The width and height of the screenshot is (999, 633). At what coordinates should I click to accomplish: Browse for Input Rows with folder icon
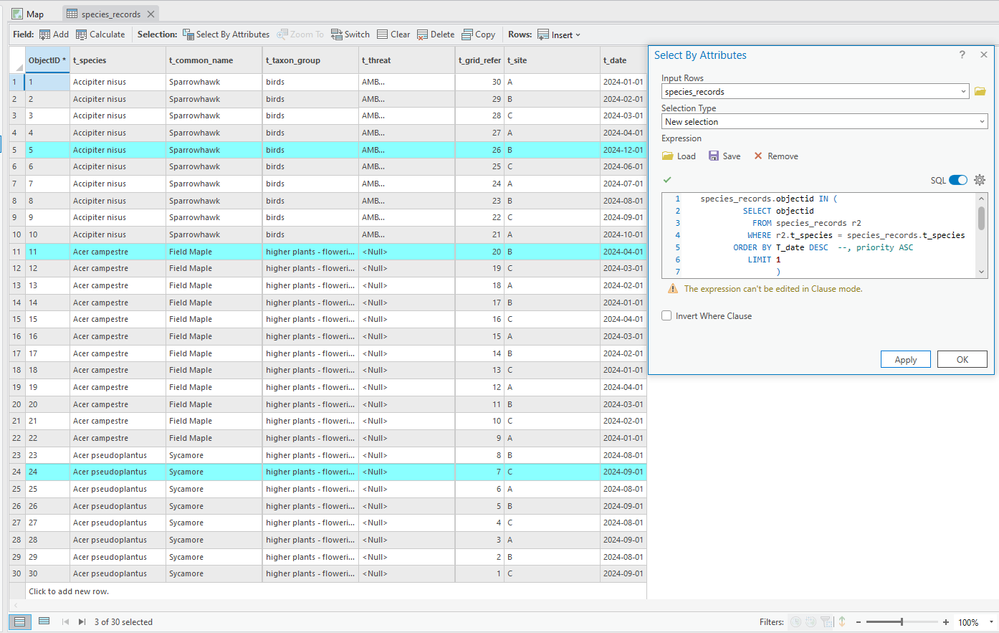[980, 91]
